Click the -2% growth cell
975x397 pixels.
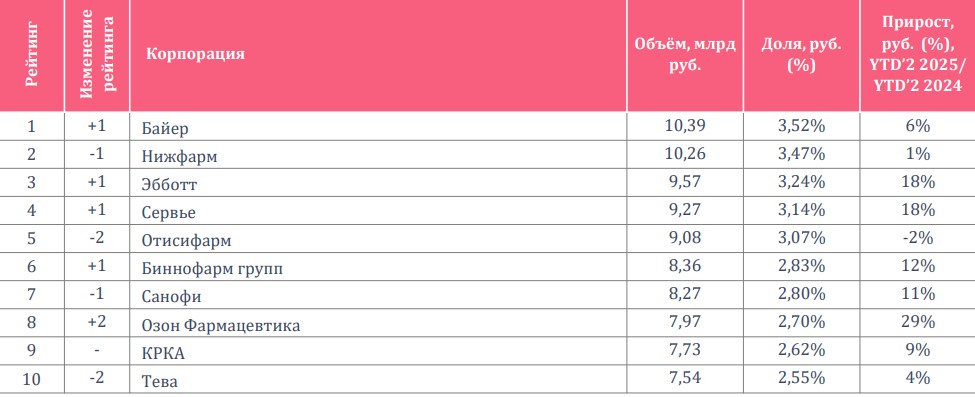917,238
